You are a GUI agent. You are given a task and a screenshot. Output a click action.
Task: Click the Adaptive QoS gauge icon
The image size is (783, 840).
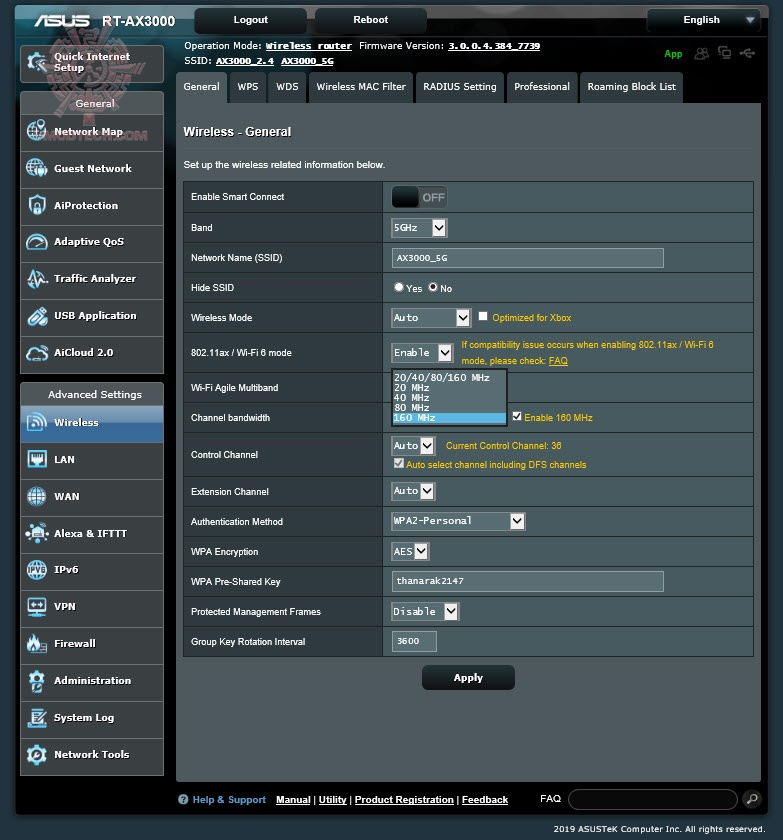click(x=37, y=242)
